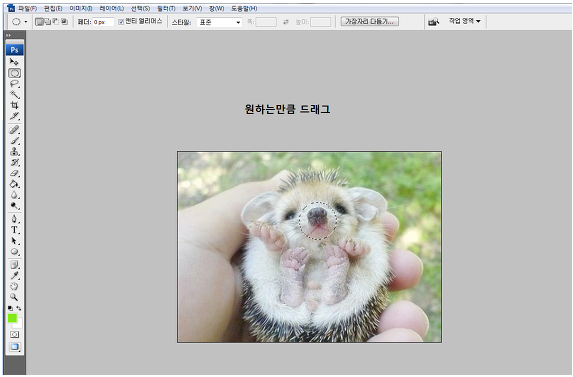Select the Magic Wand tool
573x377 pixels.
click(x=14, y=95)
